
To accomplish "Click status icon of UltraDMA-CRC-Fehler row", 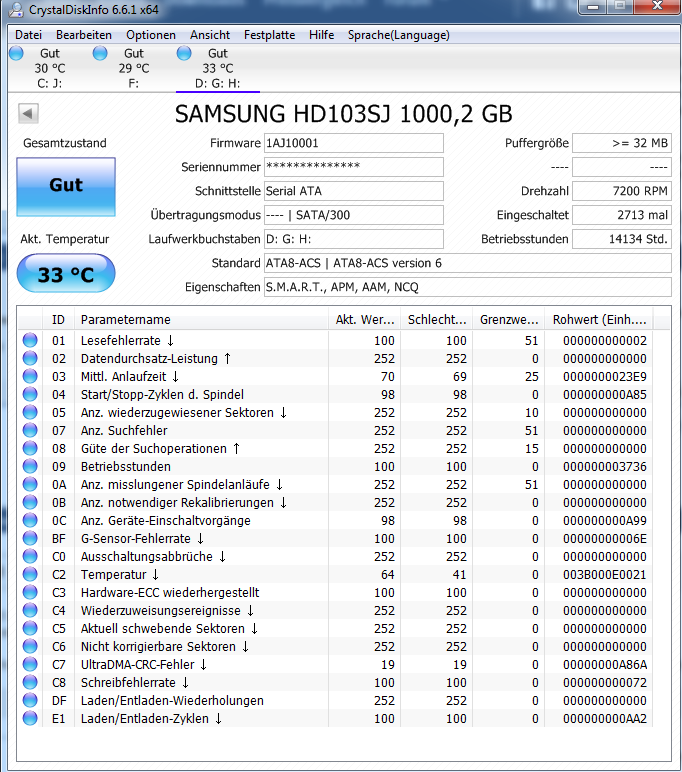I will point(30,664).
